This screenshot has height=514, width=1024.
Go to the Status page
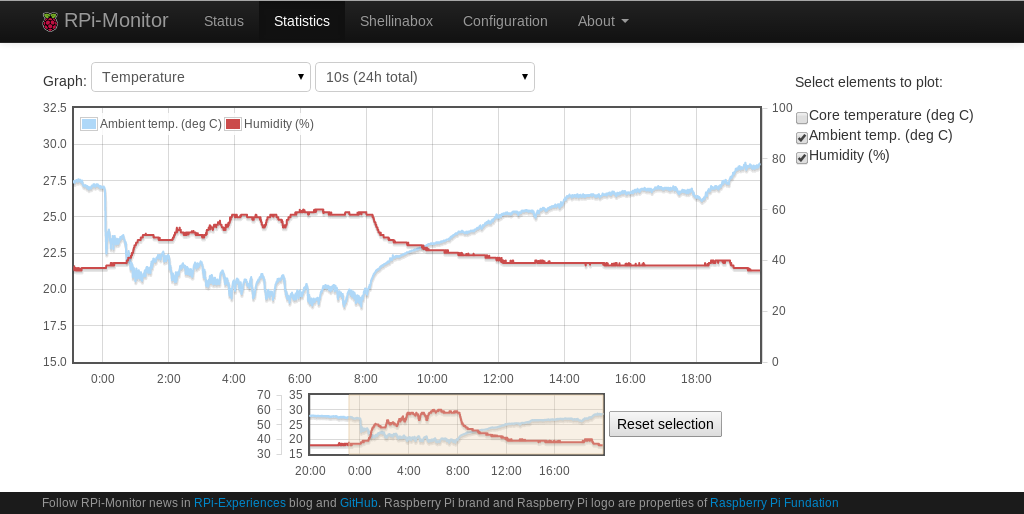point(224,21)
